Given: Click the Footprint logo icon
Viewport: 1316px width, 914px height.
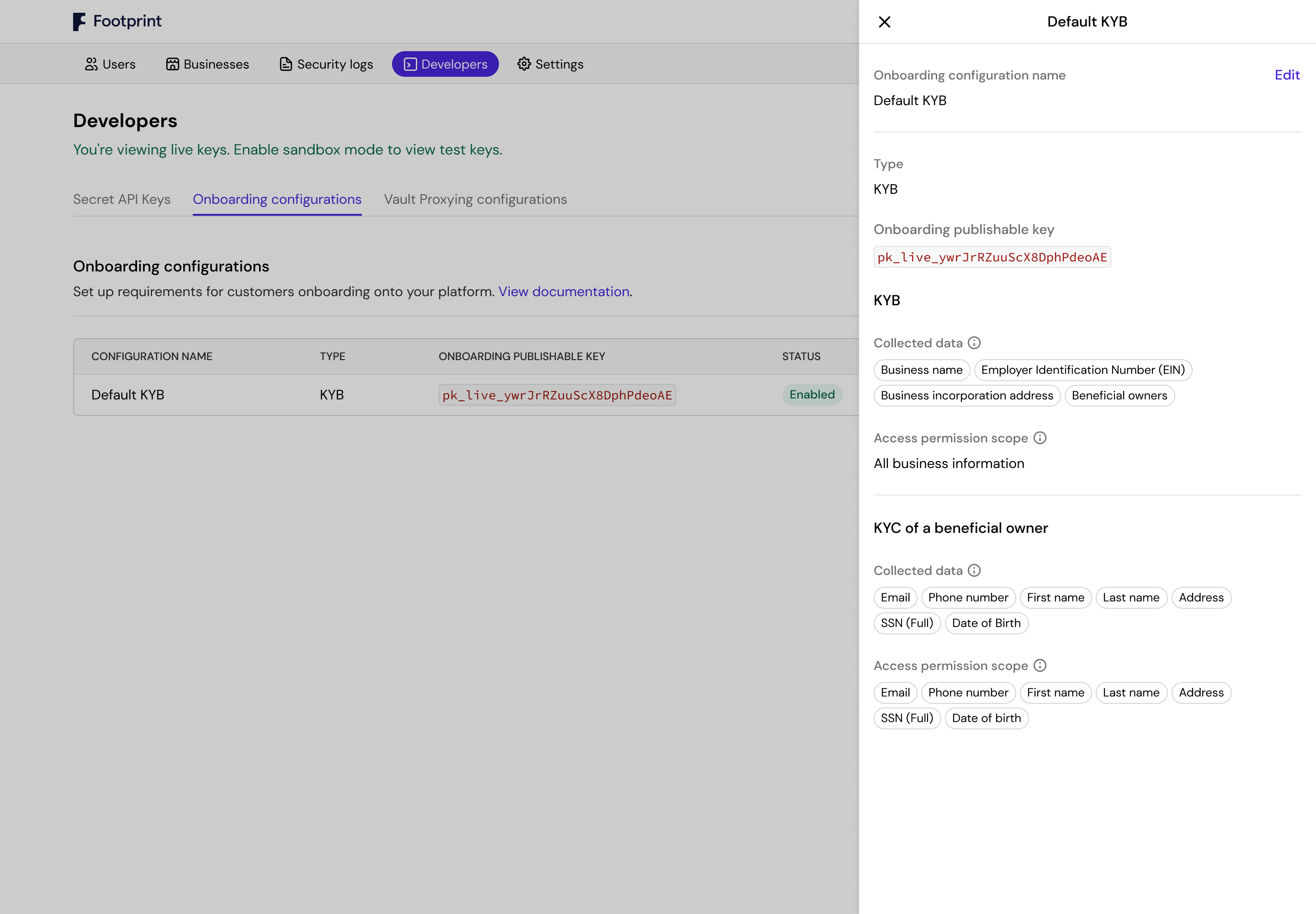Looking at the screenshot, I should pyautogui.click(x=79, y=22).
